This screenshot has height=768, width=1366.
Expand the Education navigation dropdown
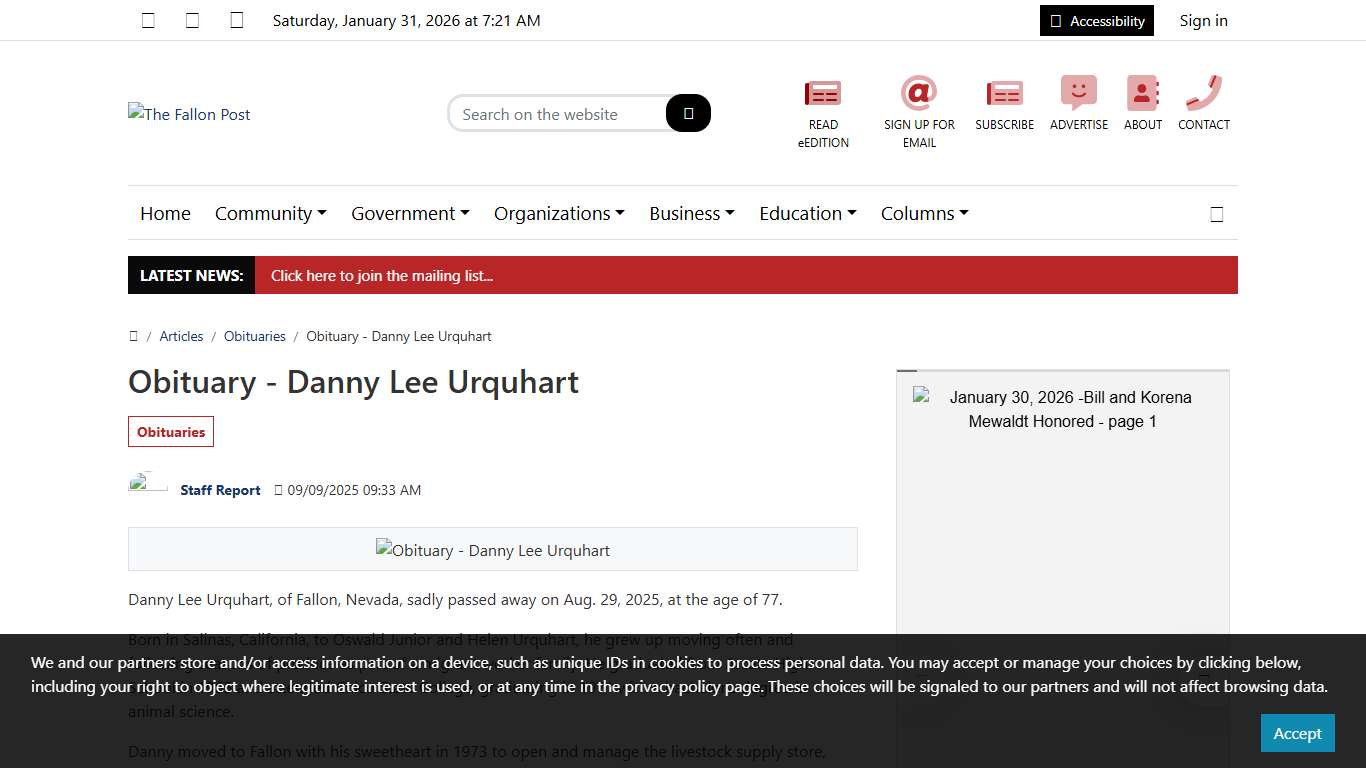point(807,213)
